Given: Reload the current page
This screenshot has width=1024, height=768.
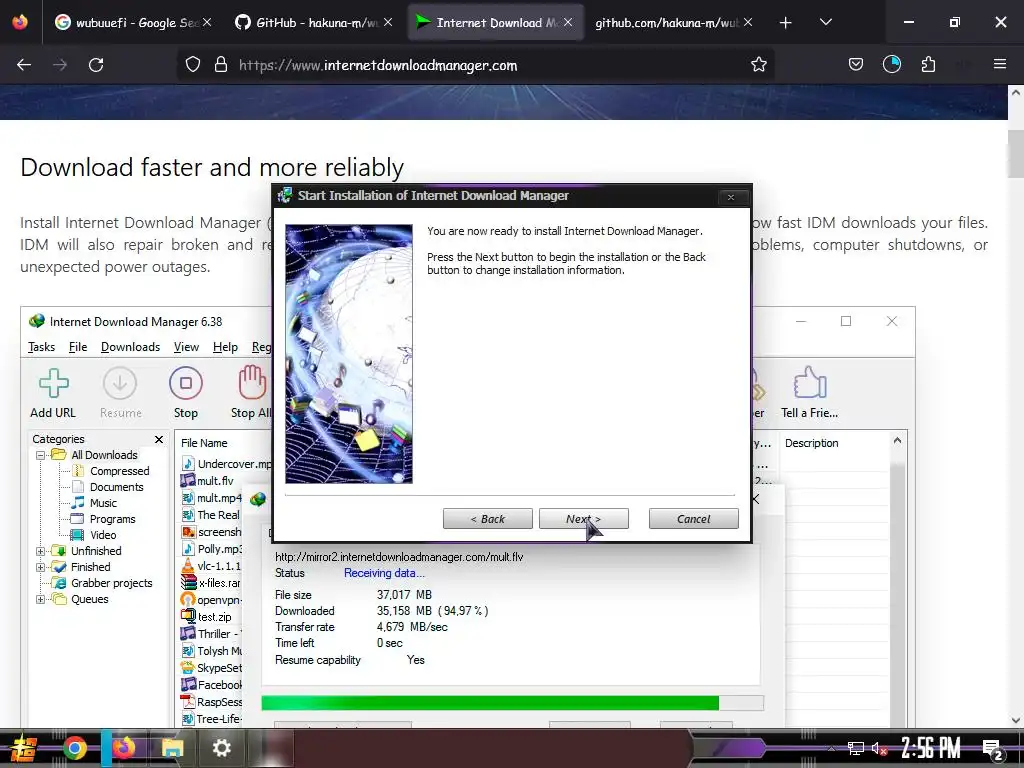Looking at the screenshot, I should tap(96, 65).
